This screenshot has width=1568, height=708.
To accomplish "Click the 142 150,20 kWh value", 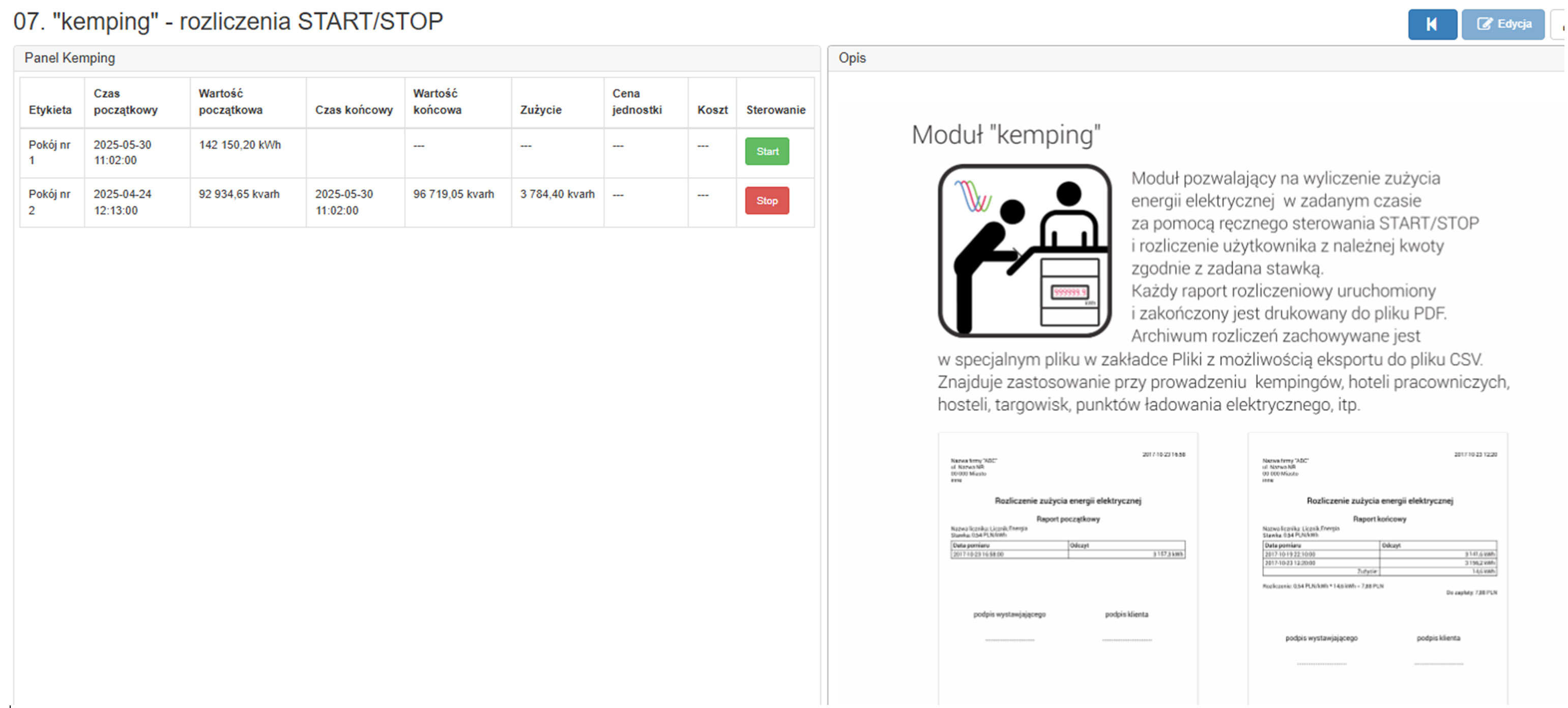I will (240, 145).
